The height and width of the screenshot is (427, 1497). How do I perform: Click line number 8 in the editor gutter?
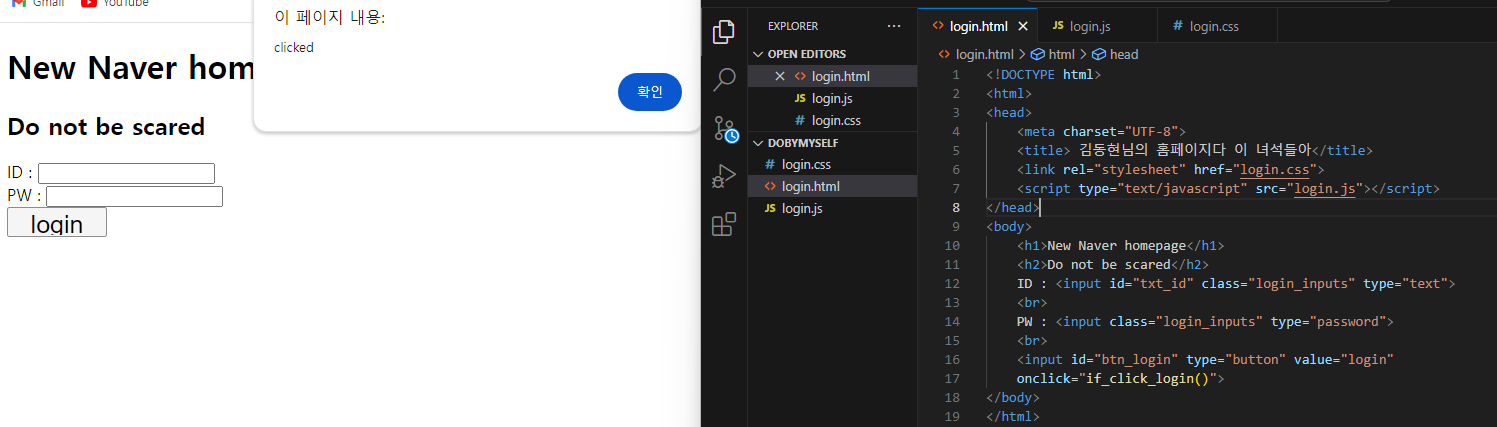tap(956, 207)
